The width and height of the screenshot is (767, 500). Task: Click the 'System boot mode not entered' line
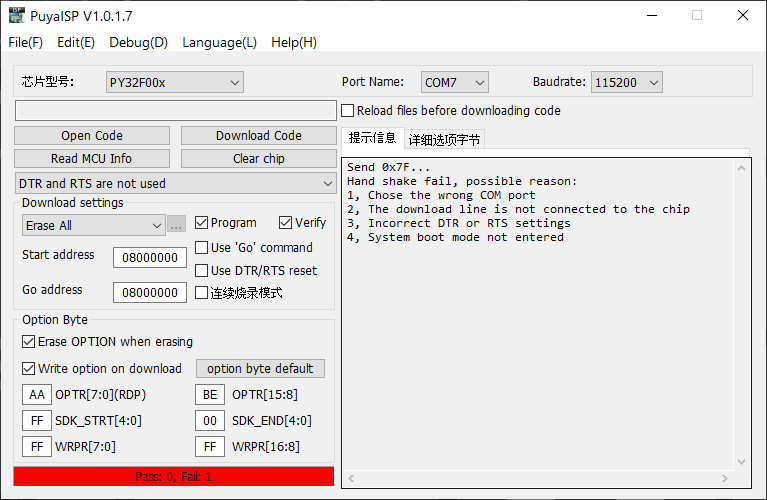click(x=455, y=237)
